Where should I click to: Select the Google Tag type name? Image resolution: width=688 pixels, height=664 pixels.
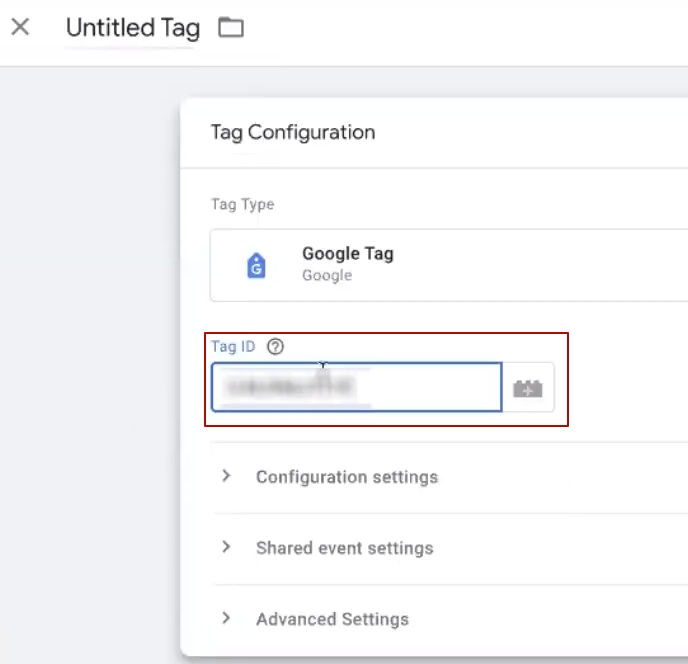coord(347,254)
